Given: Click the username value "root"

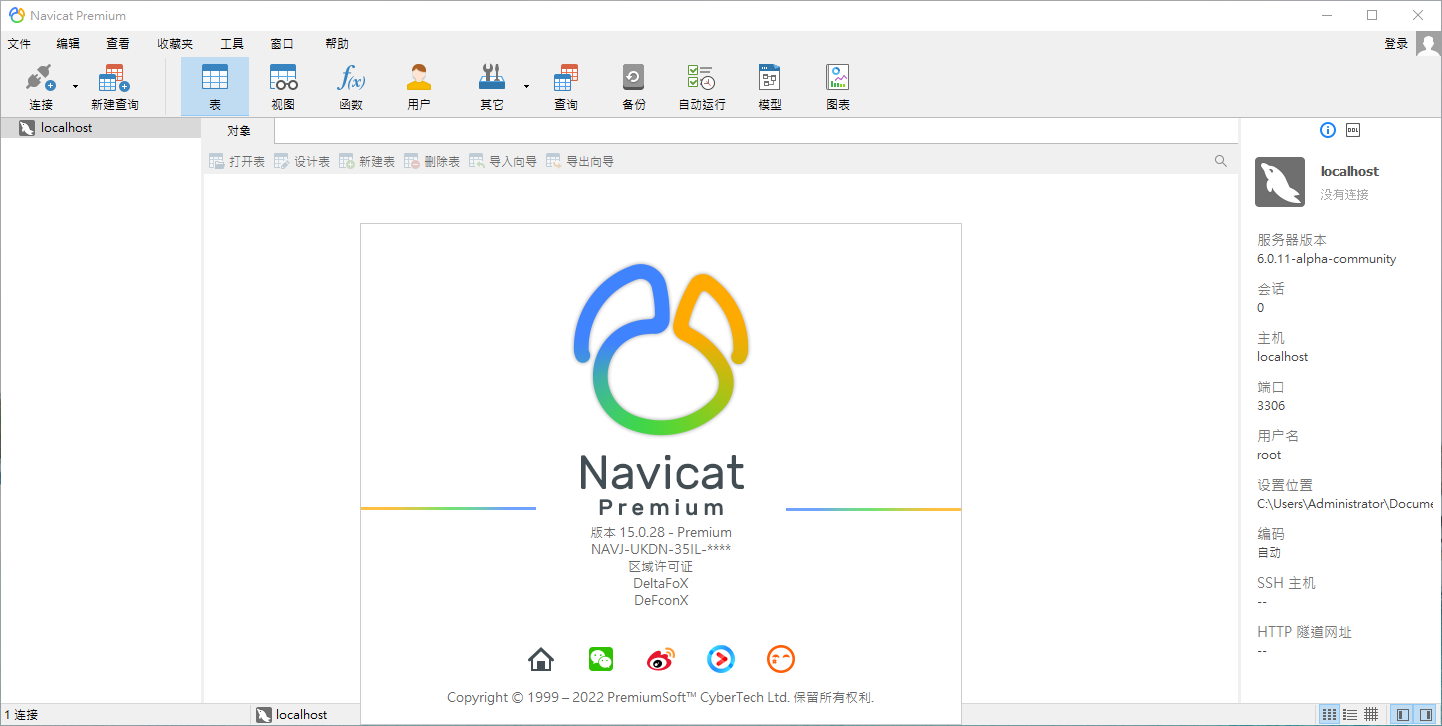Looking at the screenshot, I should [x=1269, y=455].
